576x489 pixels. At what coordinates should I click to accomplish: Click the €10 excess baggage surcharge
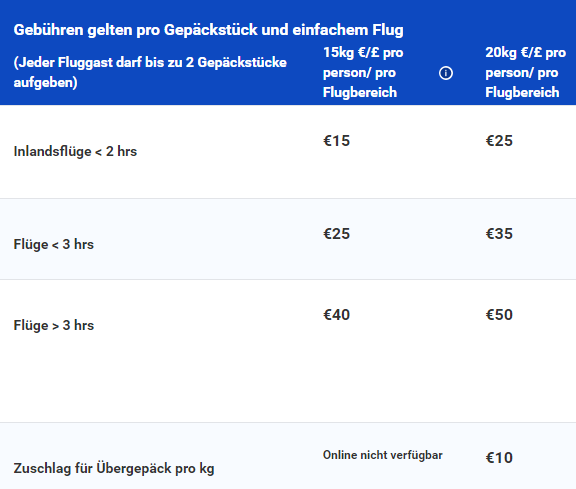pyautogui.click(x=499, y=458)
